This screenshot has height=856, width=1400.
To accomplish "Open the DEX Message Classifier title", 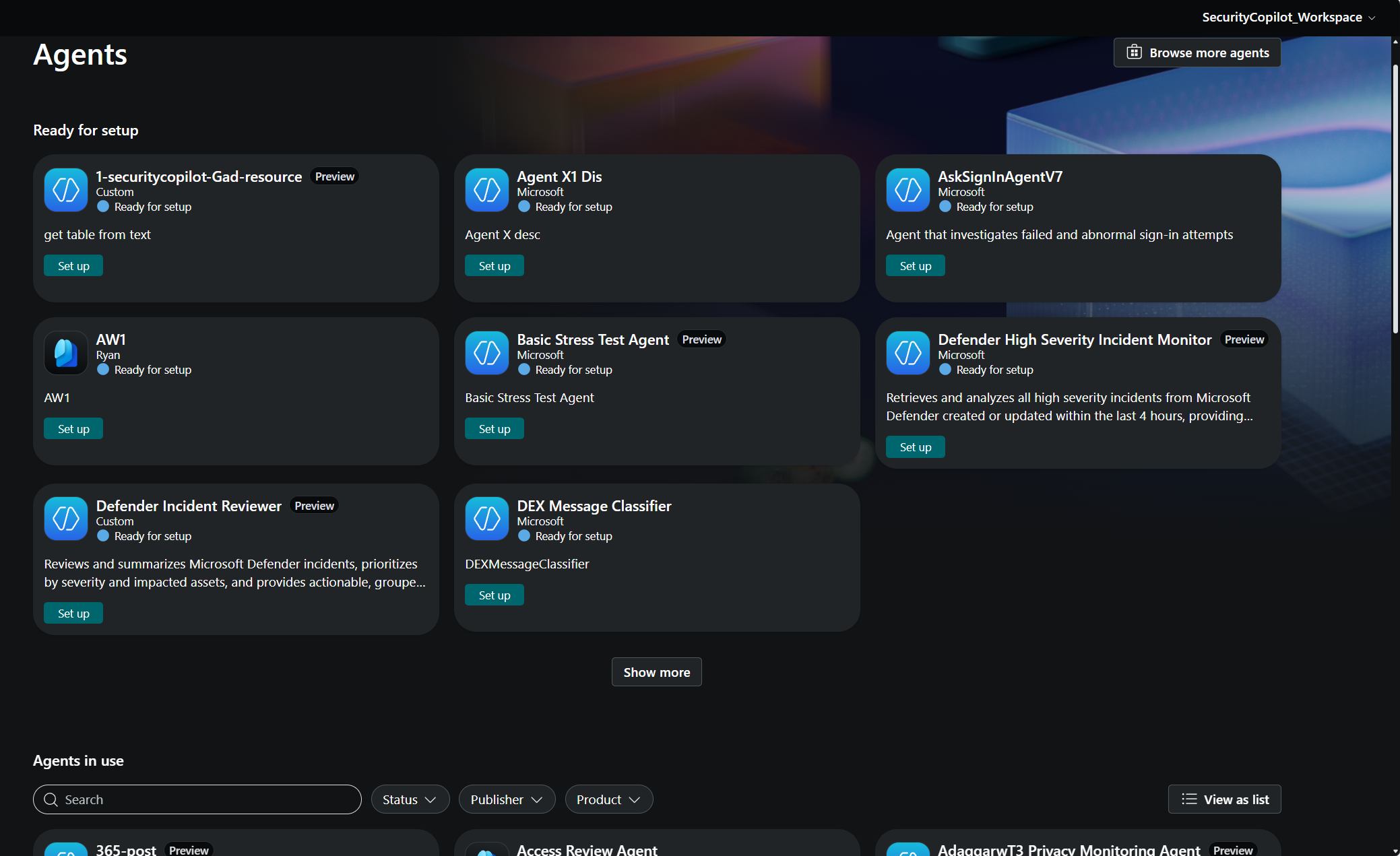I will click(x=594, y=506).
